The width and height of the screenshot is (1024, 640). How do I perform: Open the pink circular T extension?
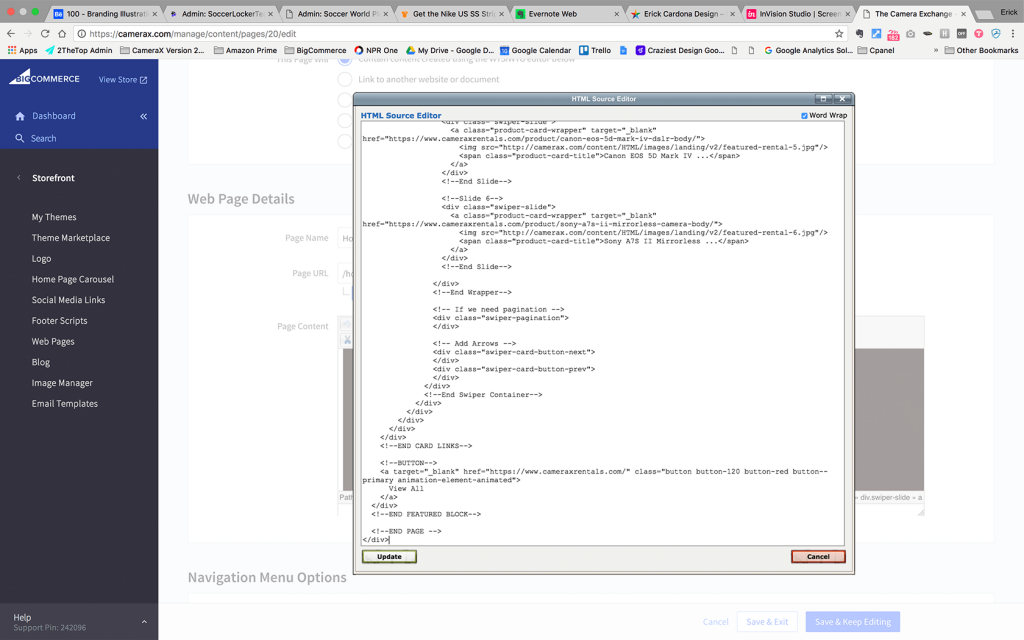pyautogui.click(x=978, y=33)
